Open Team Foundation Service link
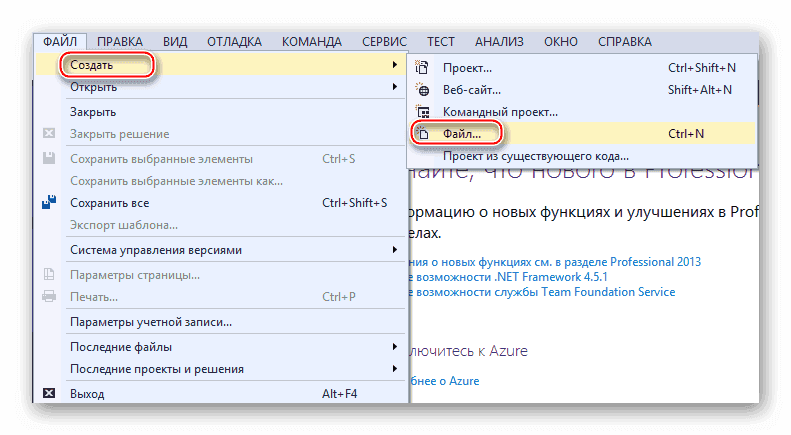 (541, 292)
